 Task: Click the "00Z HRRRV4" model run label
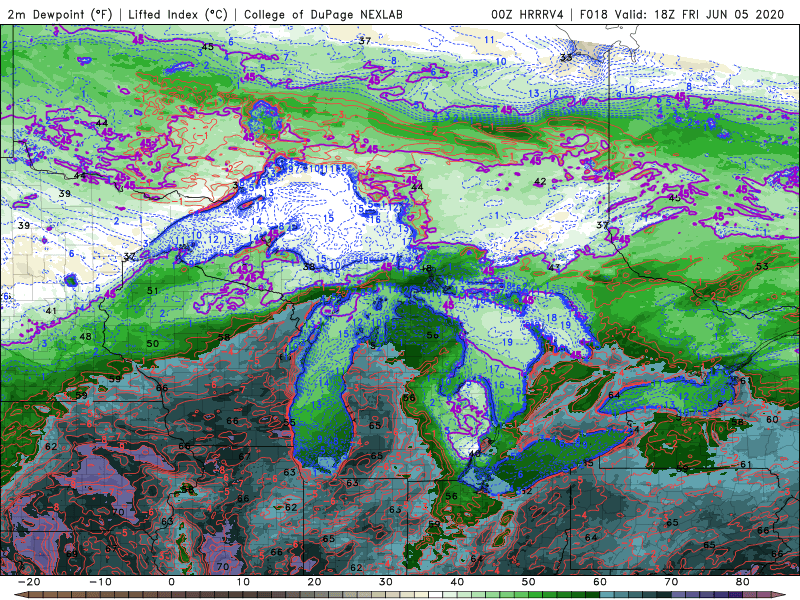(527, 14)
